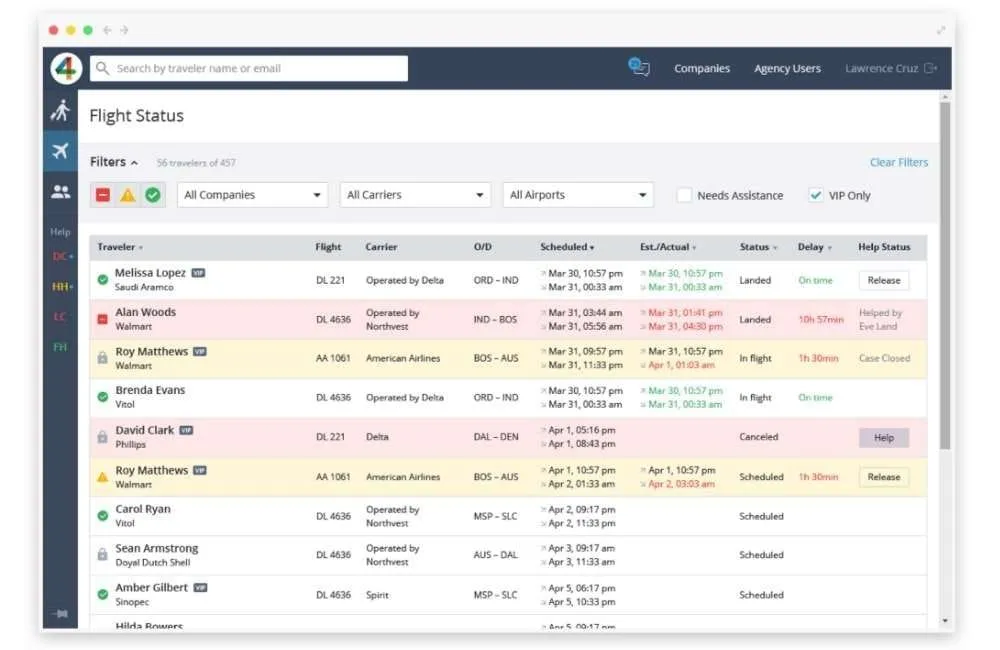This screenshot has width=1000, height=650.
Task: Click the green checkmark status filter icon
Action: point(152,195)
